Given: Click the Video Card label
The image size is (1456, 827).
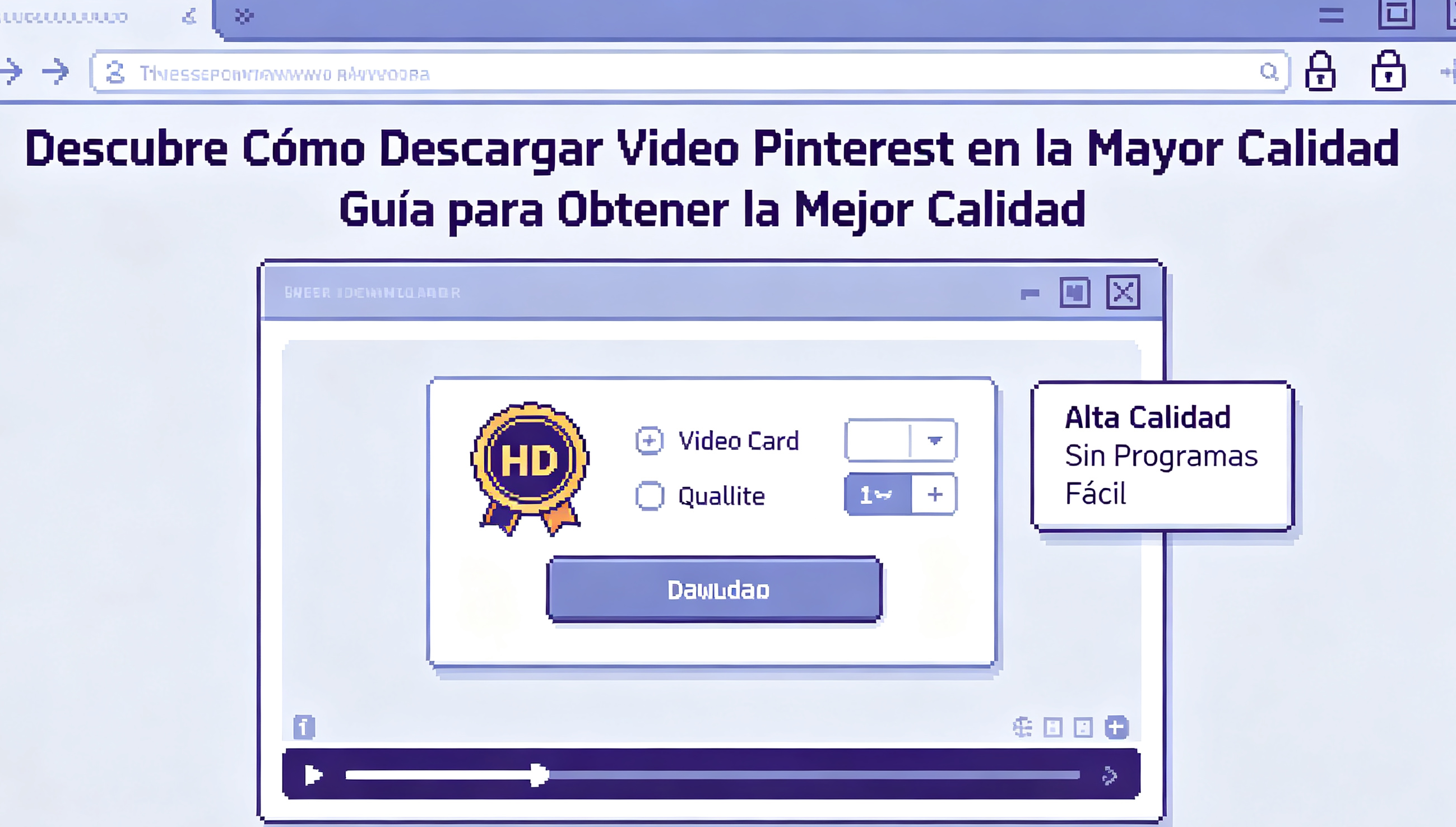Looking at the screenshot, I should point(739,441).
